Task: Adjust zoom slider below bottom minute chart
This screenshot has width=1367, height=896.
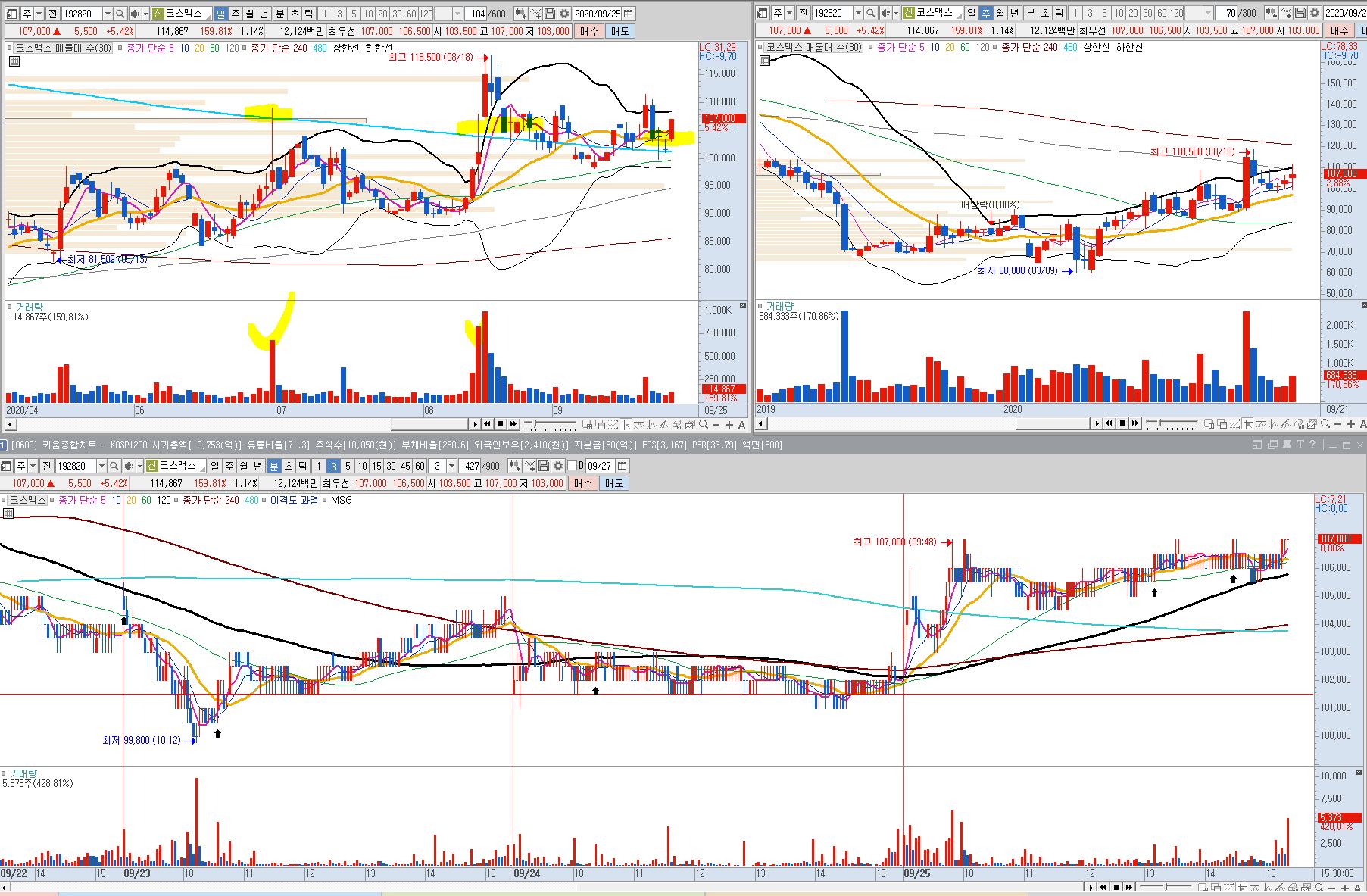Action: (x=1166, y=887)
